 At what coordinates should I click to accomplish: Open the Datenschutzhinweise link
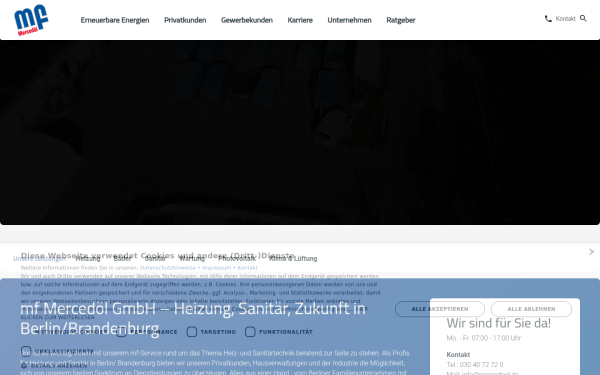click(168, 268)
